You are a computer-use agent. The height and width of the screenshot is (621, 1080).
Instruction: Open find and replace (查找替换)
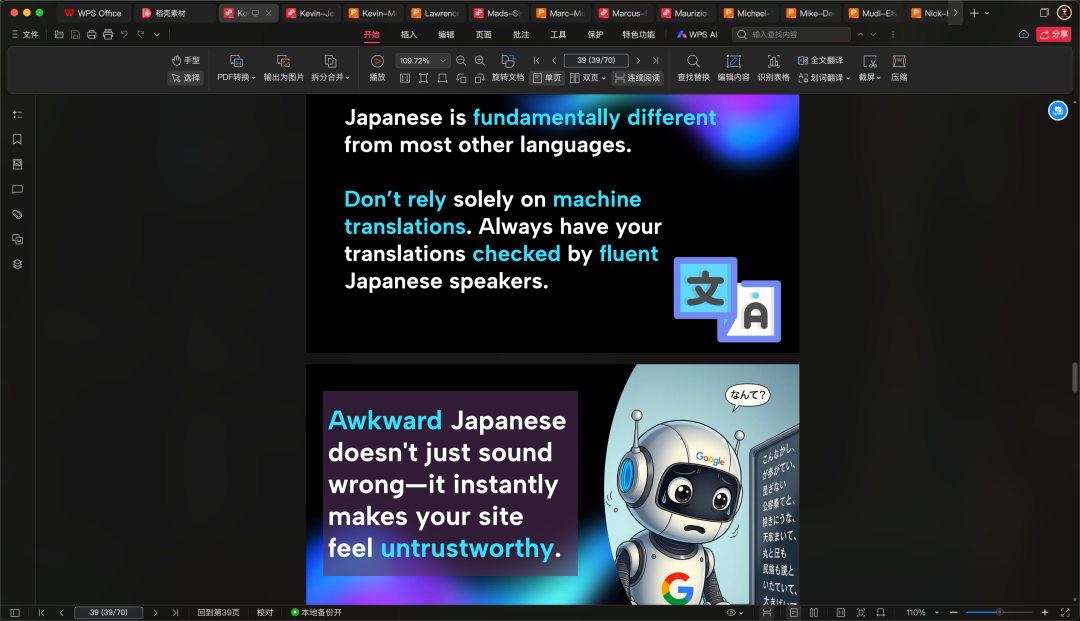click(x=694, y=68)
